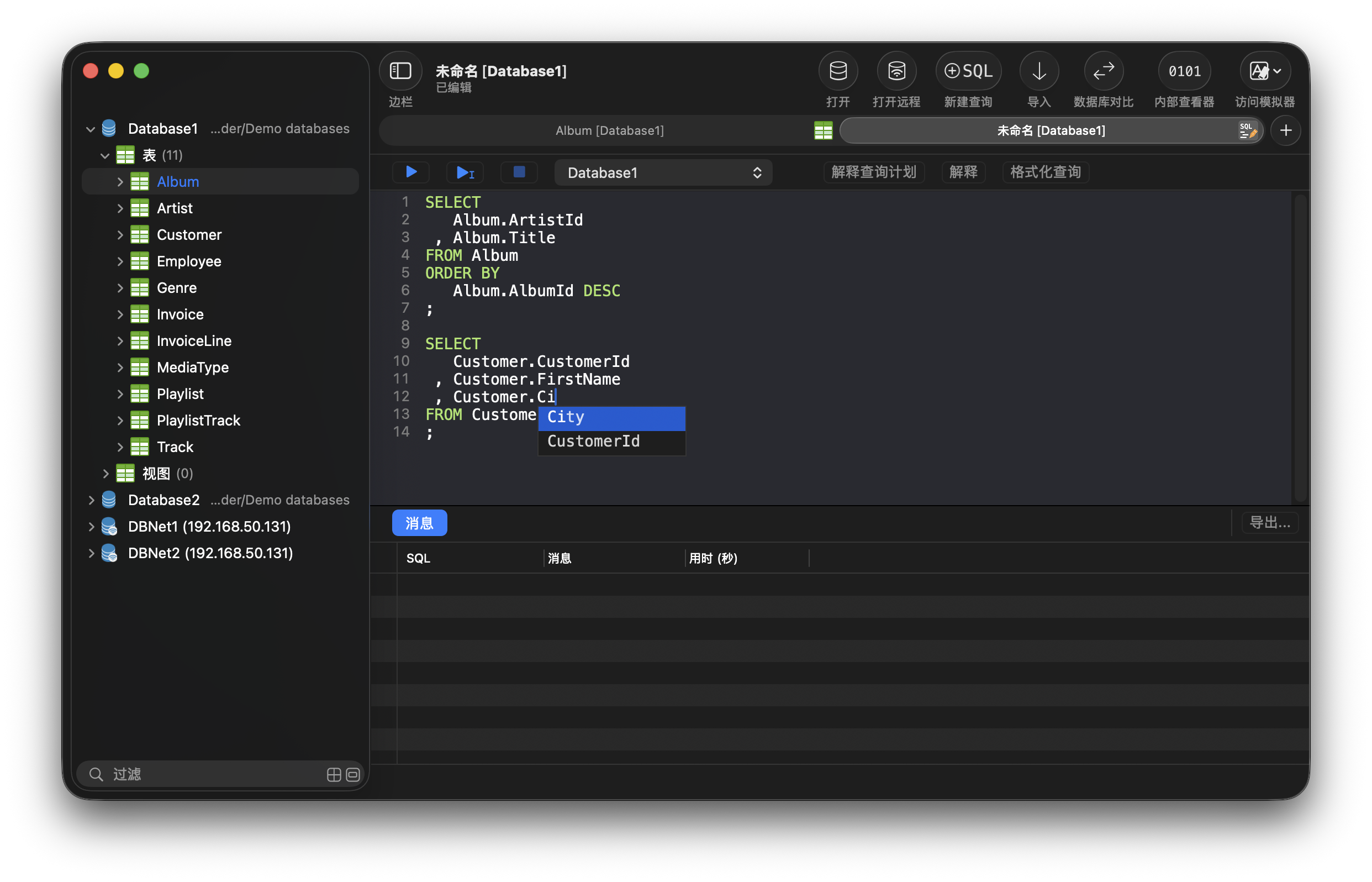Click the 导入 import arrow icon

point(1038,71)
